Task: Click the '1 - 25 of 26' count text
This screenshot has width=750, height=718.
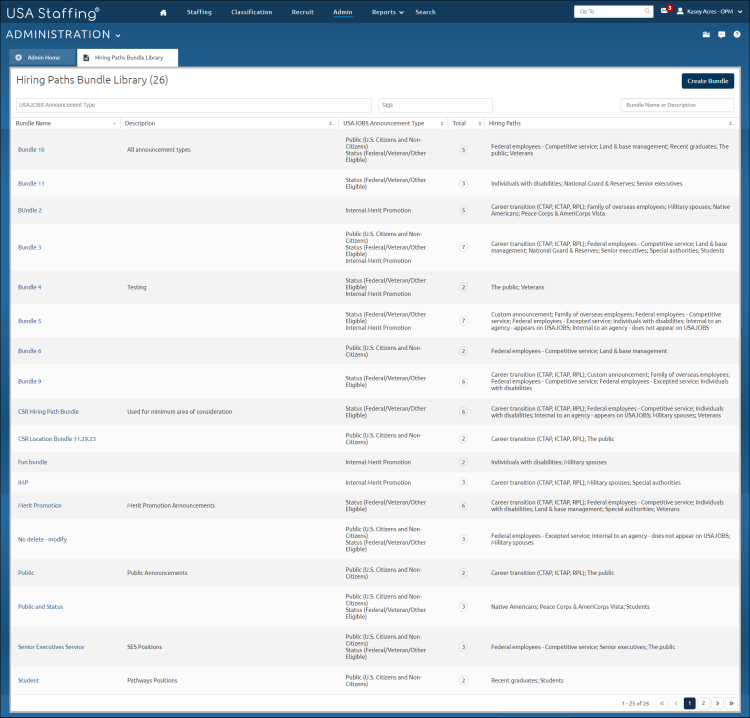Action: click(x=636, y=704)
